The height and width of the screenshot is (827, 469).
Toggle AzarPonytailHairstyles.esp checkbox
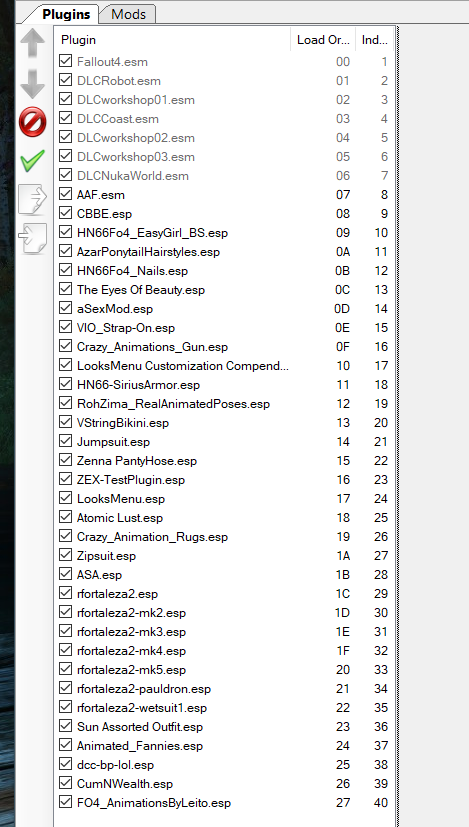point(65,251)
